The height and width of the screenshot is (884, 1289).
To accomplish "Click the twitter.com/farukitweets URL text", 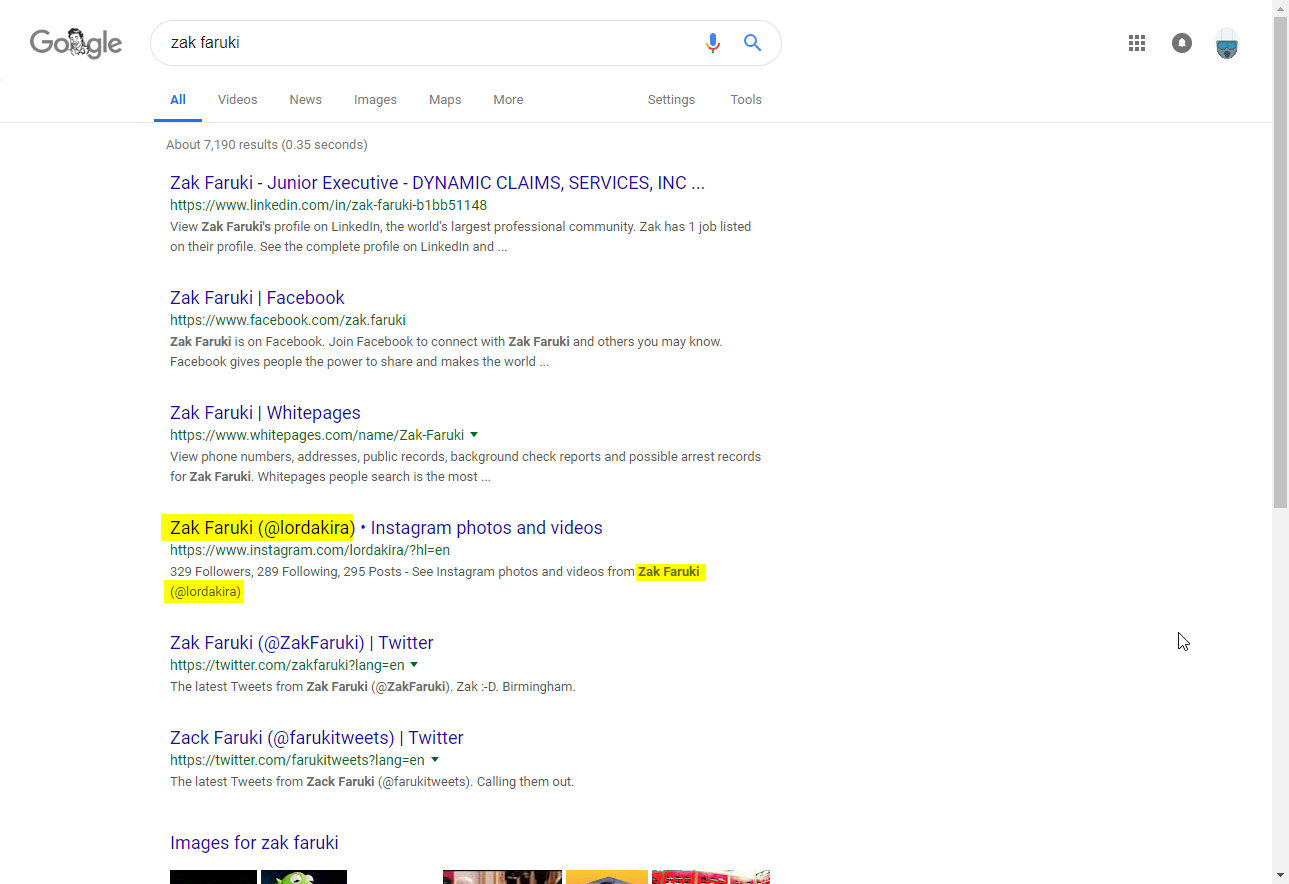I will tap(297, 760).
